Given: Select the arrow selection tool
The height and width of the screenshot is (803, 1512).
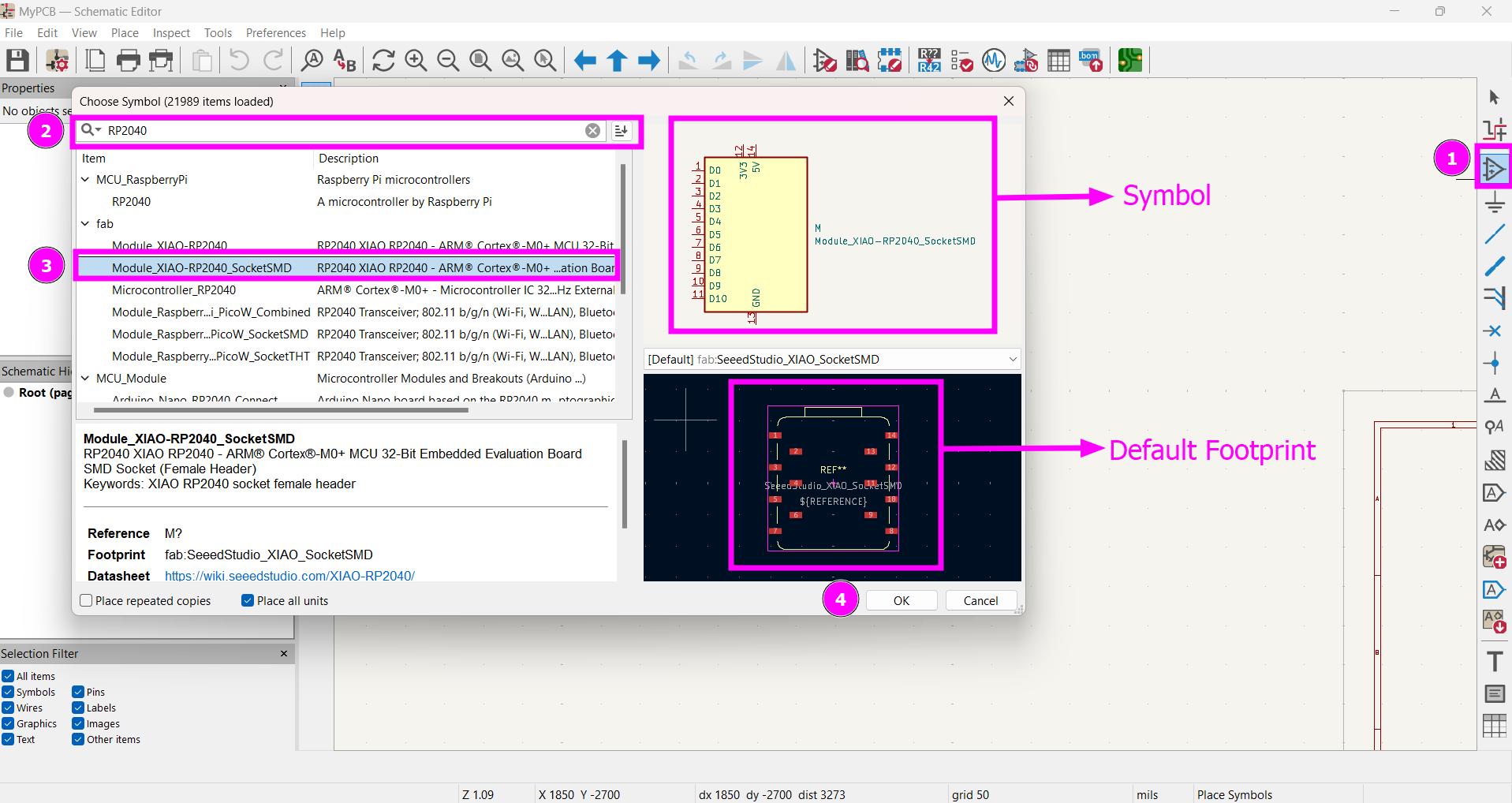Looking at the screenshot, I should tap(1494, 97).
